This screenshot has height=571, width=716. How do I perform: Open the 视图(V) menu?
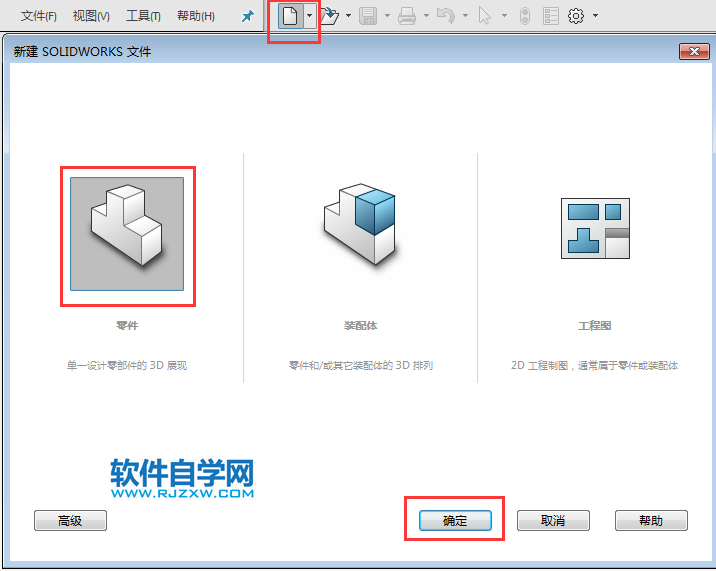91,16
